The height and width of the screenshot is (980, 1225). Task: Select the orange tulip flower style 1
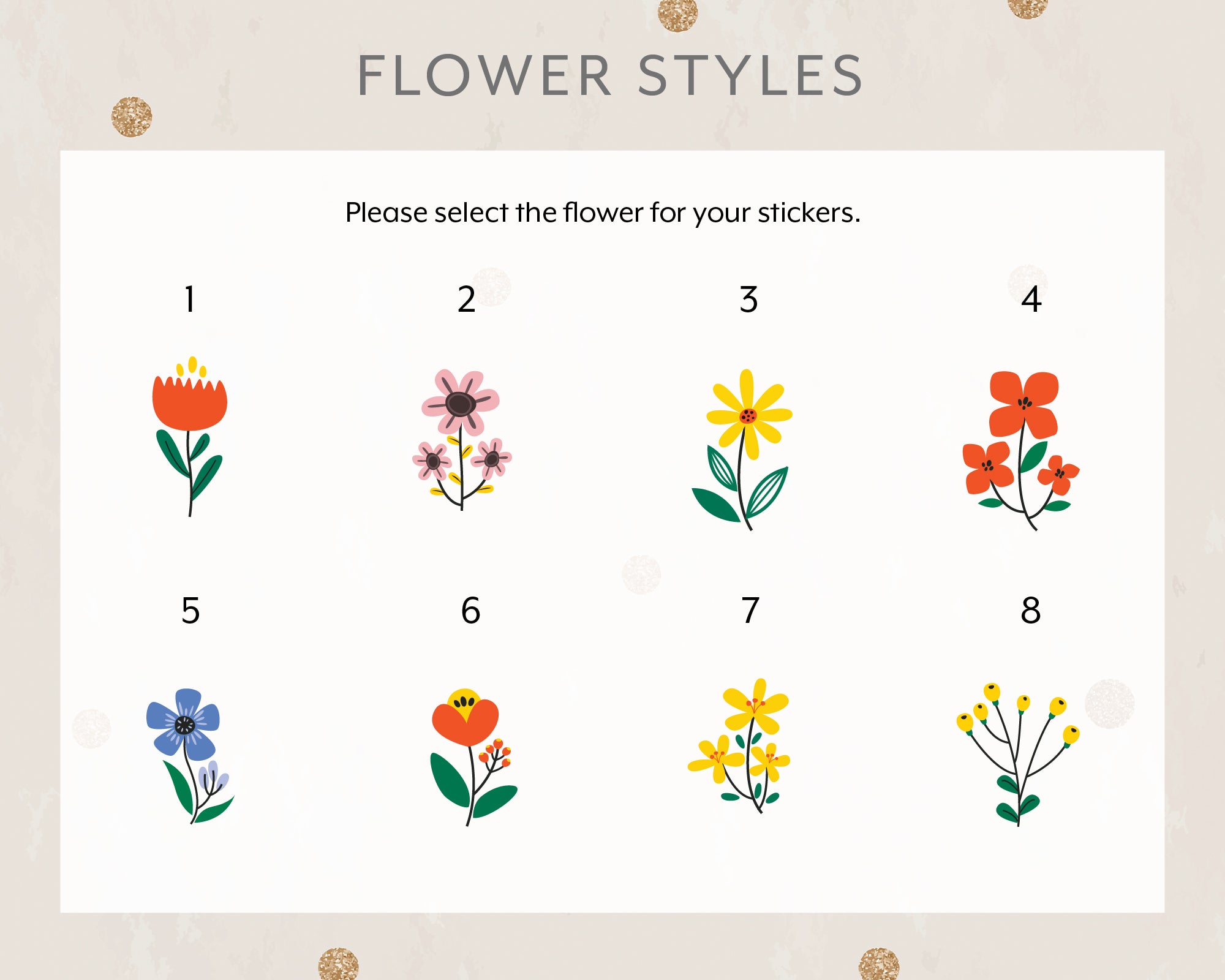(x=190, y=436)
